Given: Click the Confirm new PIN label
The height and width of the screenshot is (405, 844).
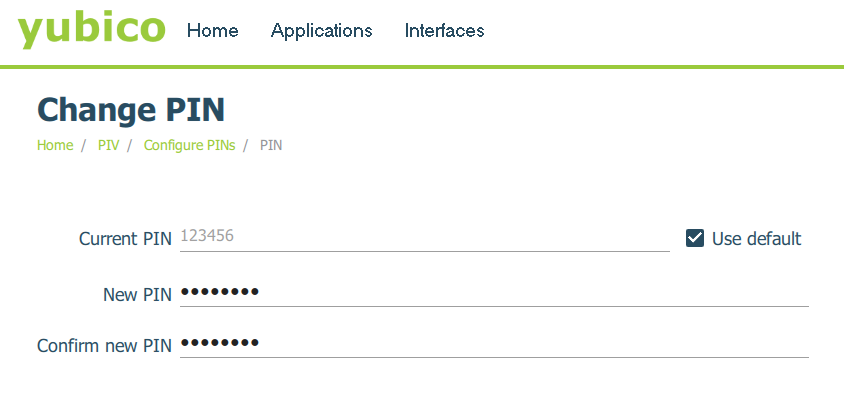Looking at the screenshot, I should [104, 345].
